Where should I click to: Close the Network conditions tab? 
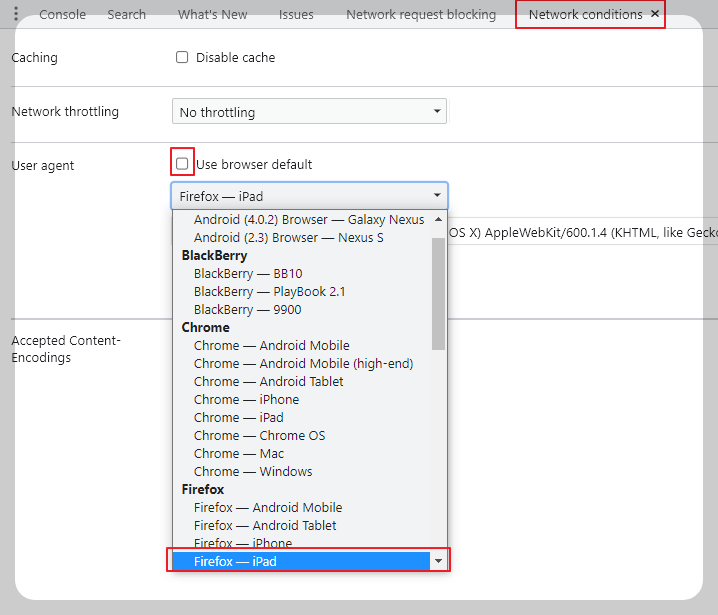click(655, 14)
